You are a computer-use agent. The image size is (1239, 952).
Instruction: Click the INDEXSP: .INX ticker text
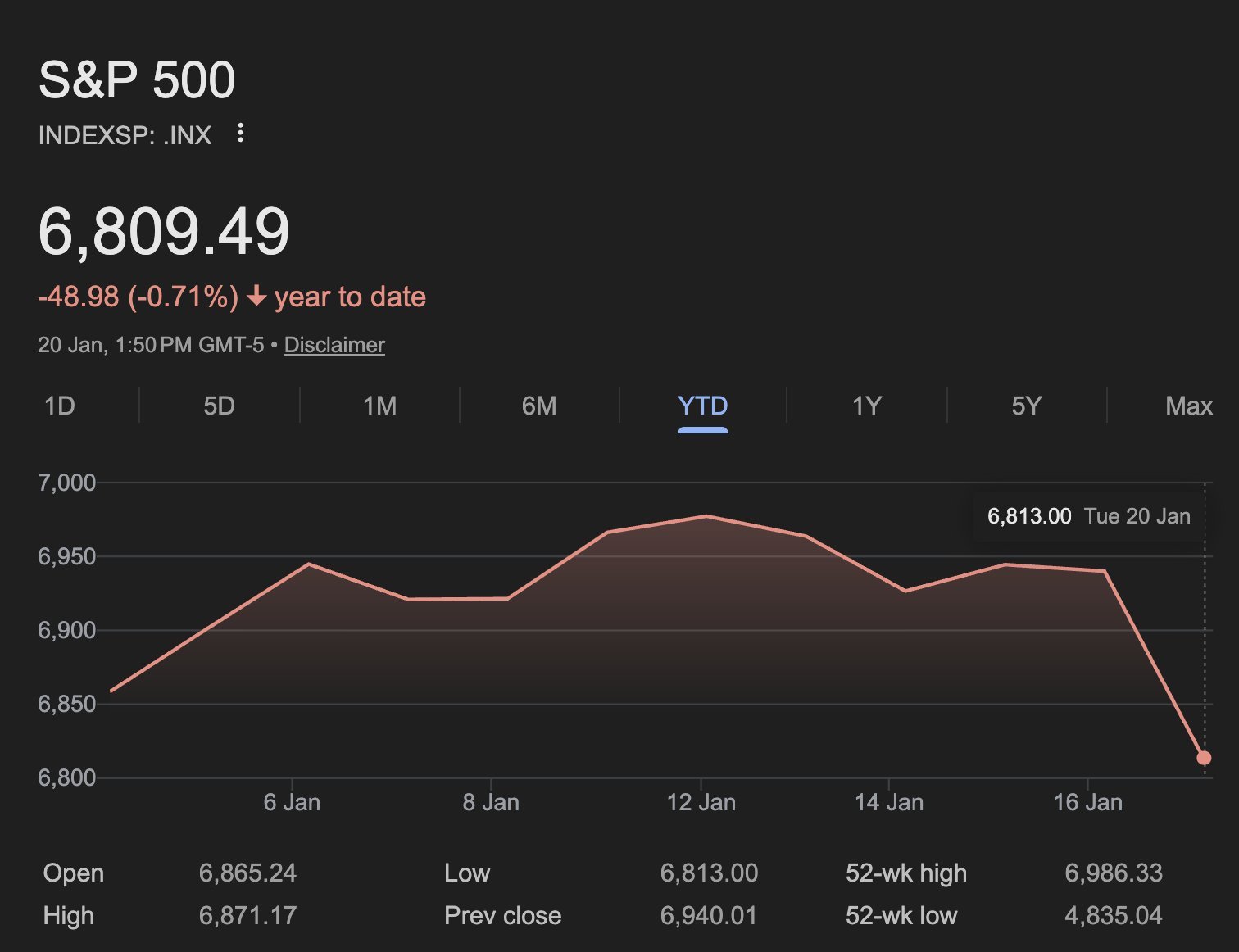tap(125, 135)
